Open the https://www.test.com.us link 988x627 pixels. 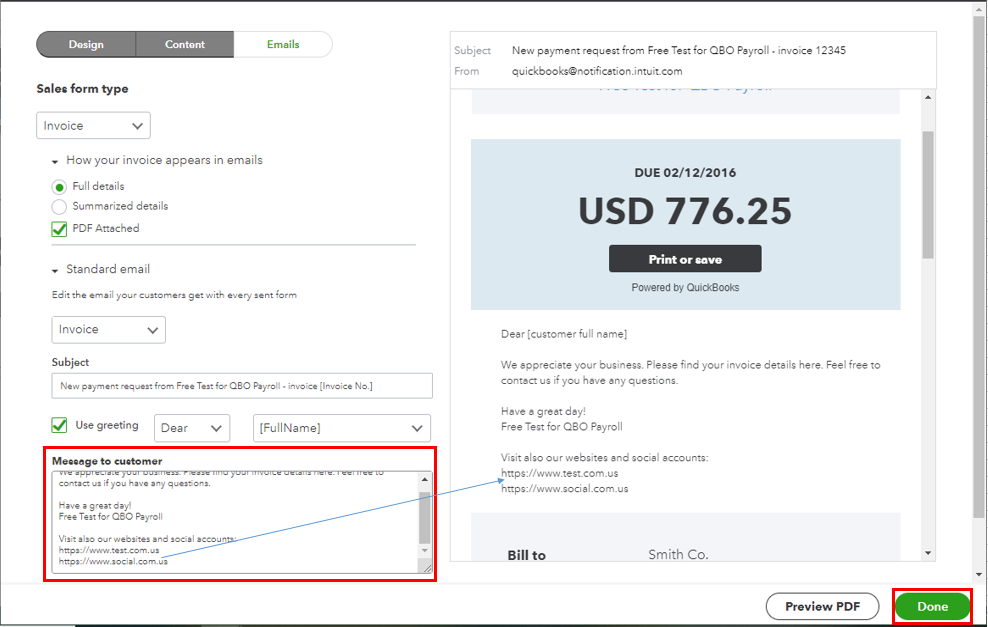[x=559, y=472]
